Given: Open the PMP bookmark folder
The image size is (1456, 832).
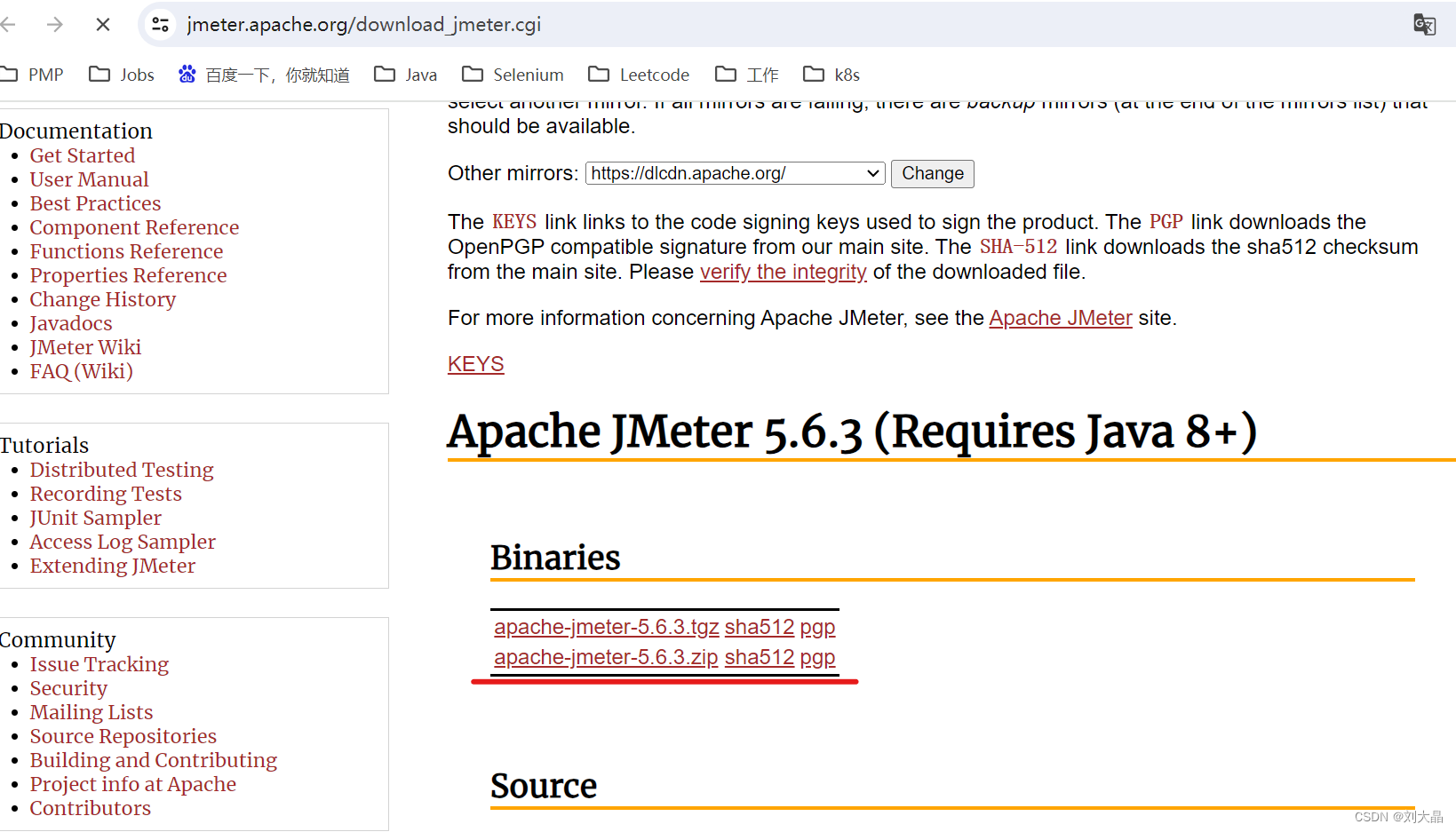Looking at the screenshot, I should pyautogui.click(x=33, y=75).
